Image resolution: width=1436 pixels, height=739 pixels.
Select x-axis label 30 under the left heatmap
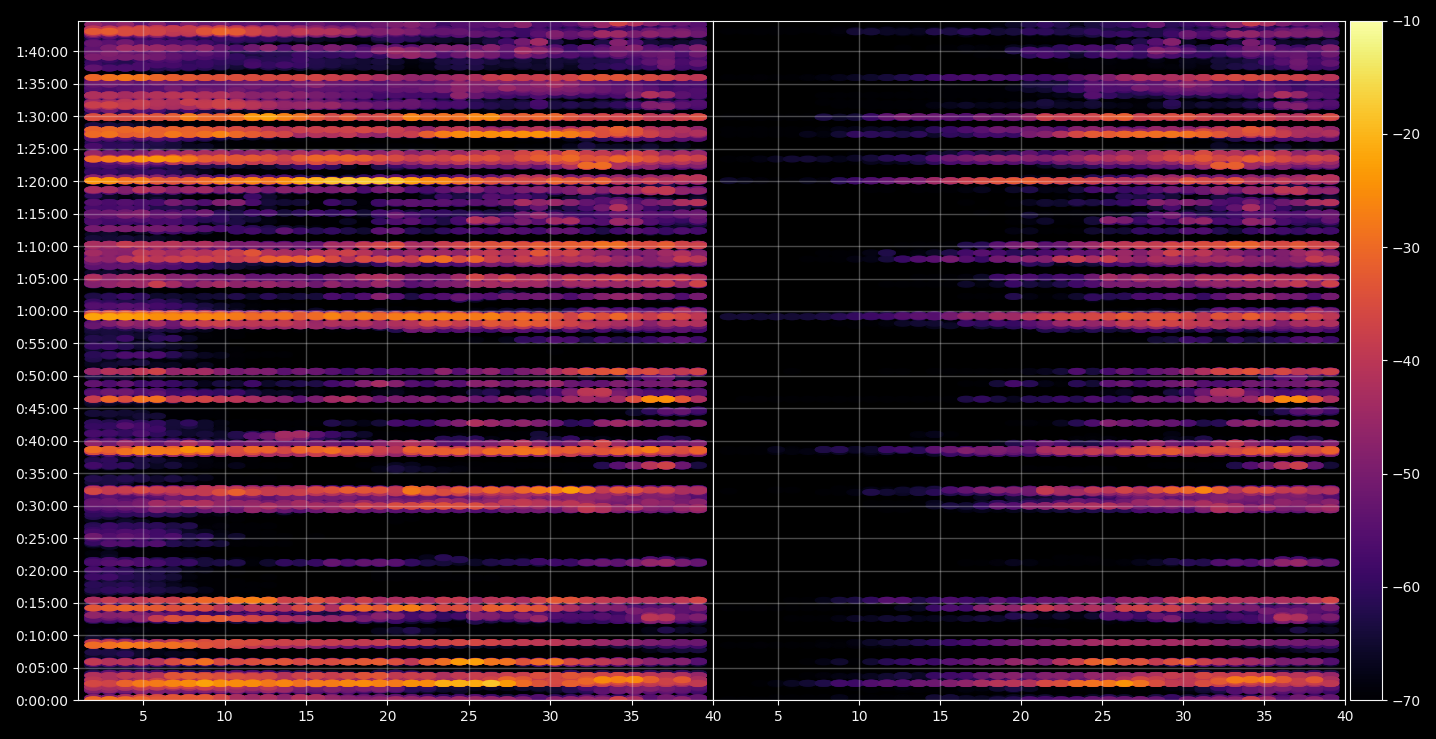pos(550,717)
